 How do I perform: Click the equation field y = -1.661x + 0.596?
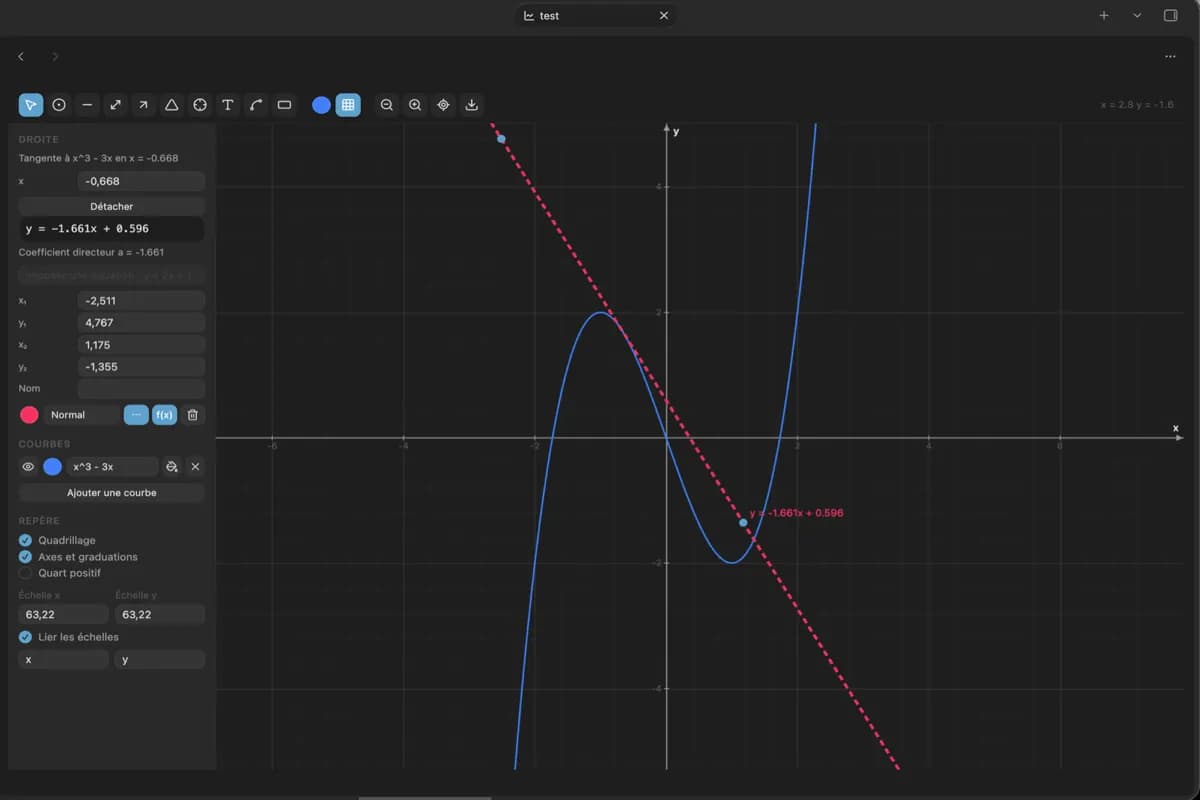point(112,229)
